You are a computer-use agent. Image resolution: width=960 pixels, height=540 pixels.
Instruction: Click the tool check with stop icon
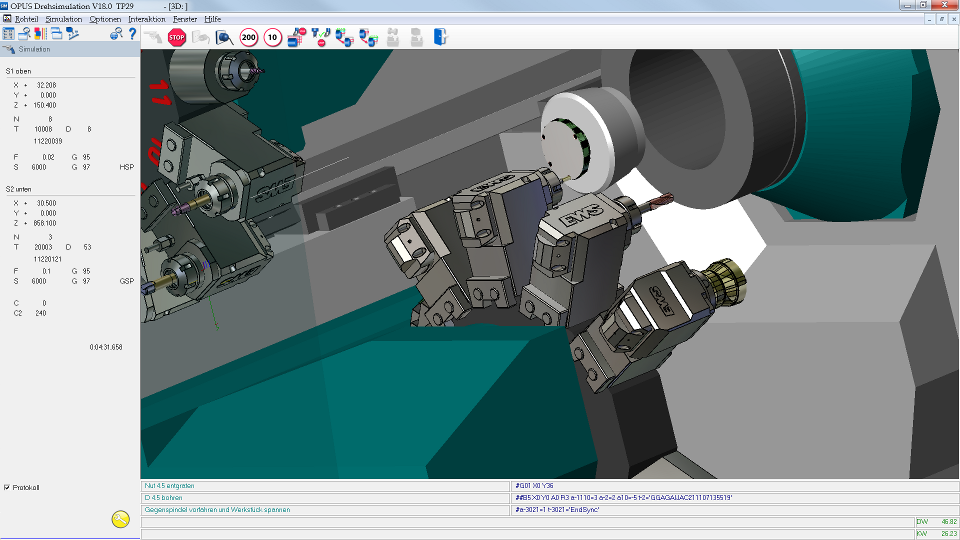[320, 37]
